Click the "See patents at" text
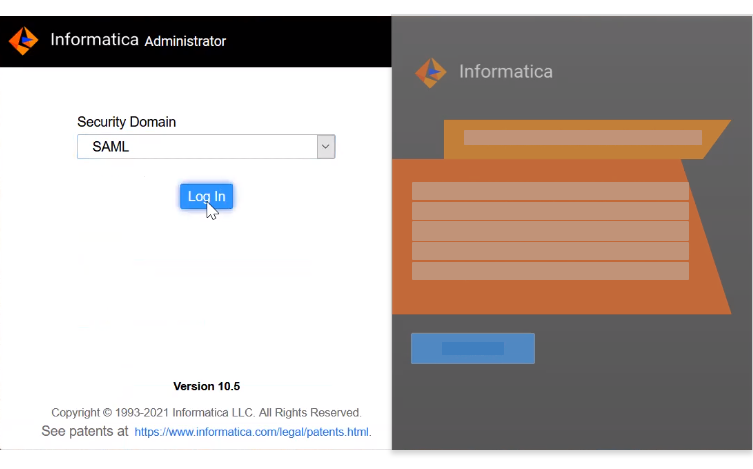Viewport: 753px width, 469px height. [x=85, y=432]
